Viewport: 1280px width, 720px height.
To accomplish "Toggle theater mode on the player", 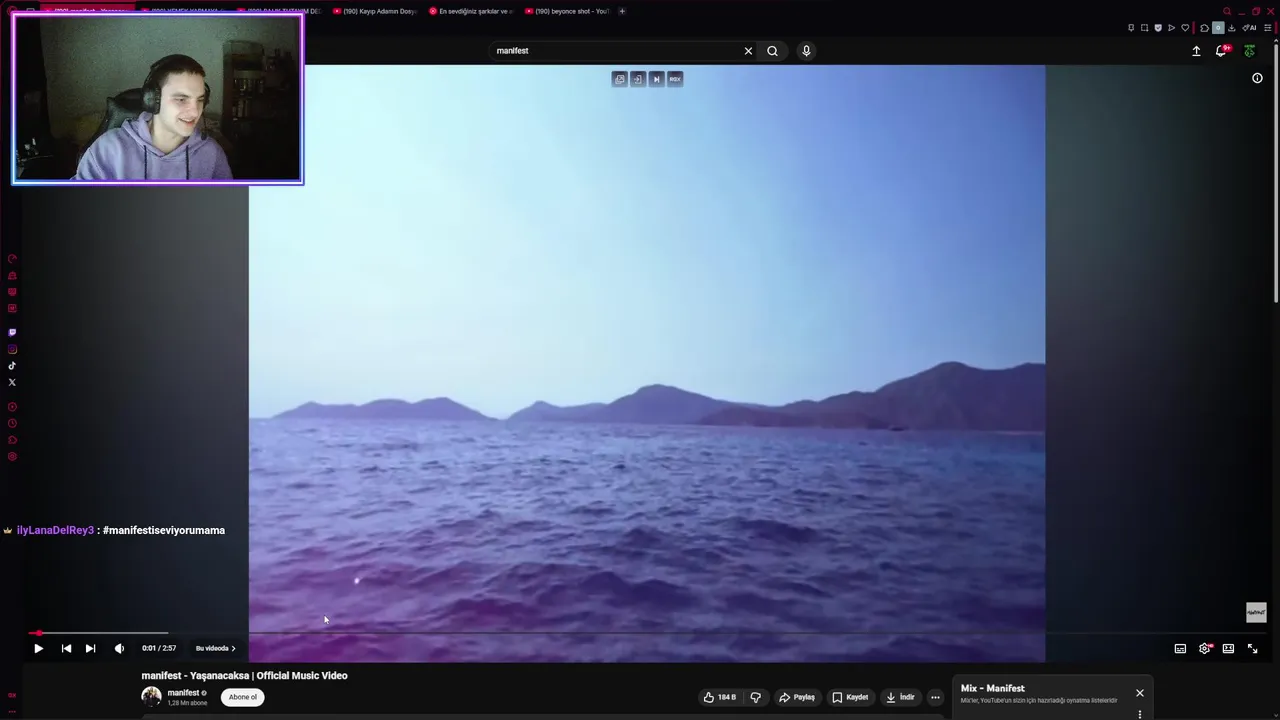I will pos(1228,648).
